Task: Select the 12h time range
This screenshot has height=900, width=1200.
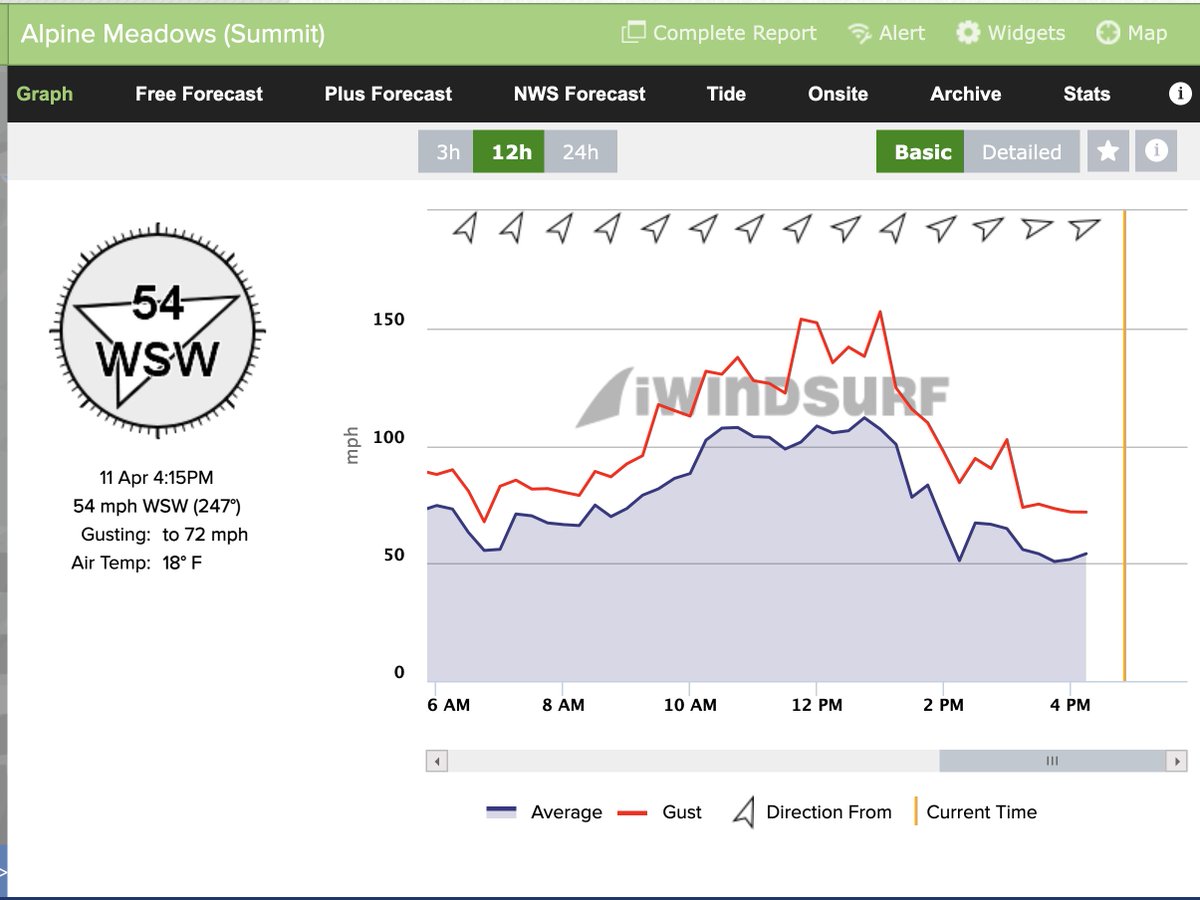Action: tap(511, 152)
